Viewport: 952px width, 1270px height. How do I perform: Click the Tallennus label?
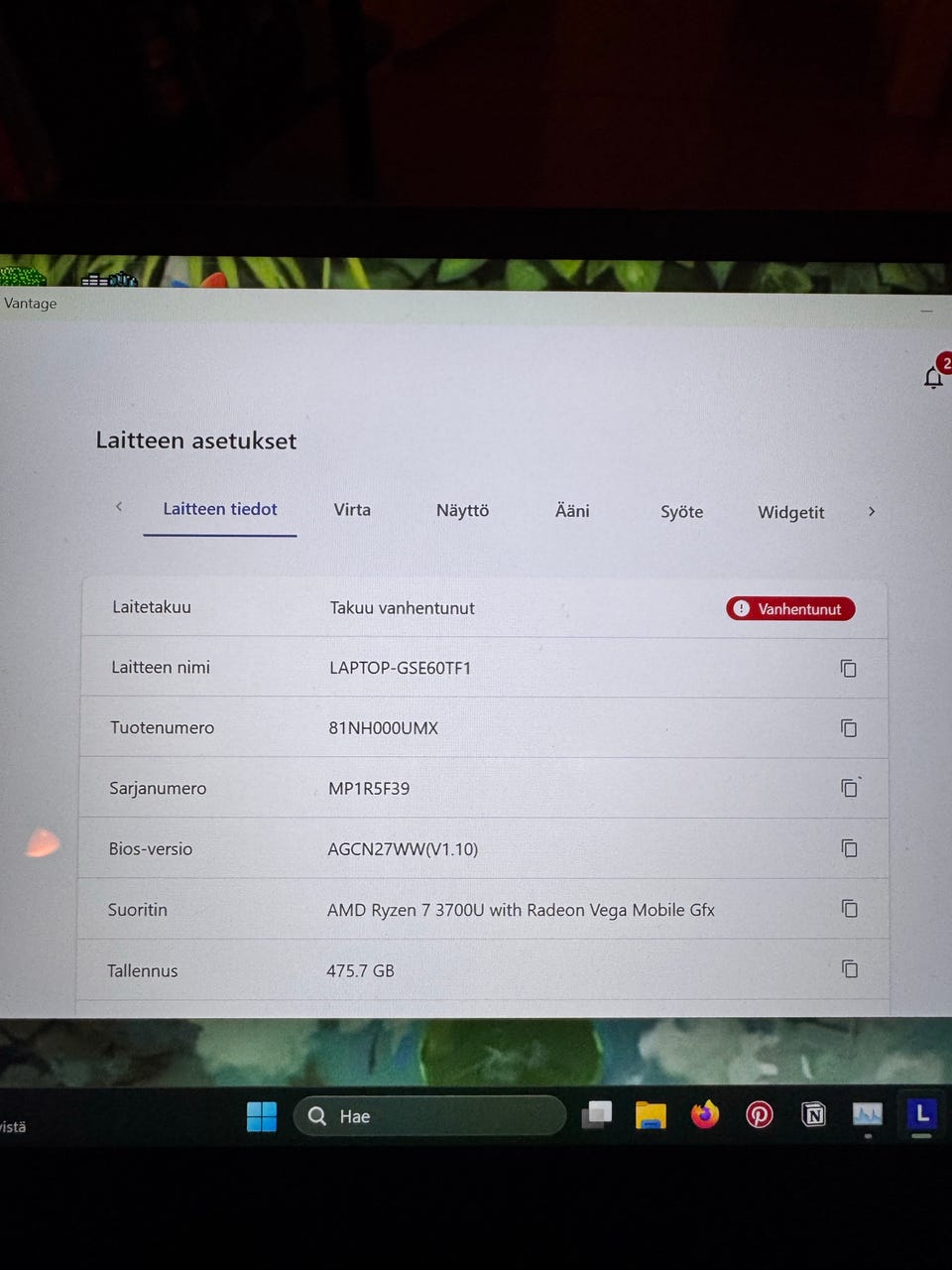[142, 970]
